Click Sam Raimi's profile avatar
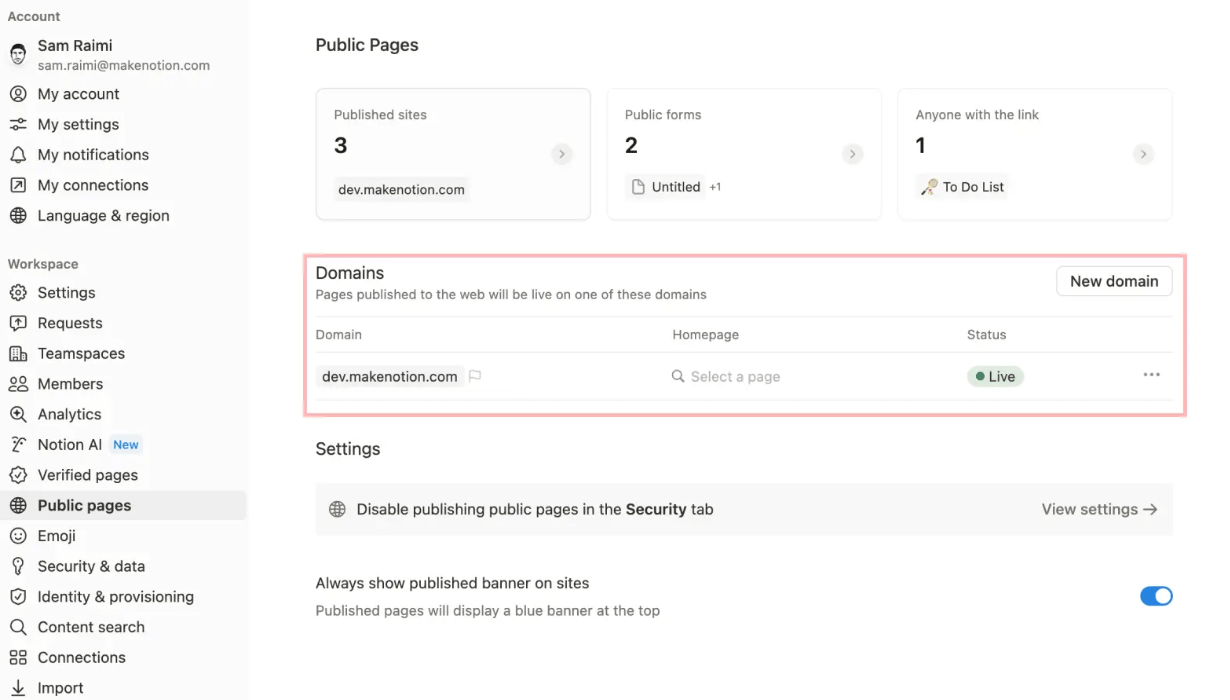The width and height of the screenshot is (1230, 700). tap(18, 55)
